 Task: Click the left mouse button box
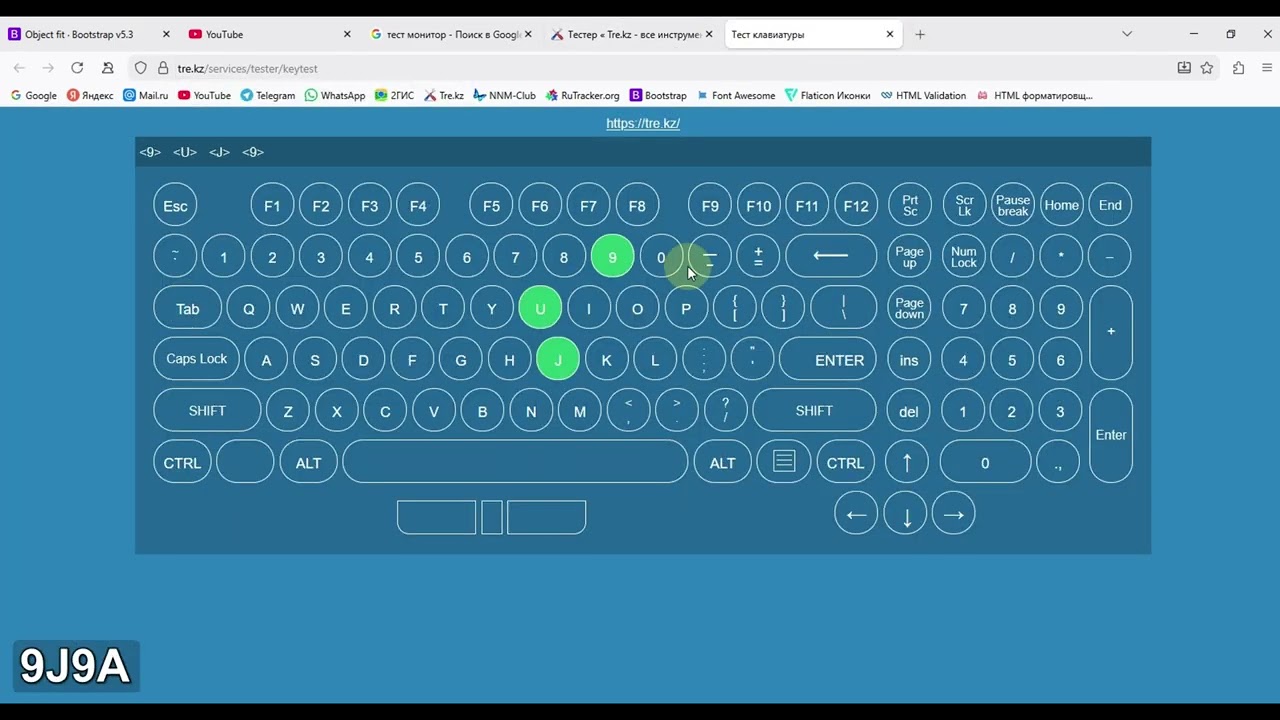[436, 517]
